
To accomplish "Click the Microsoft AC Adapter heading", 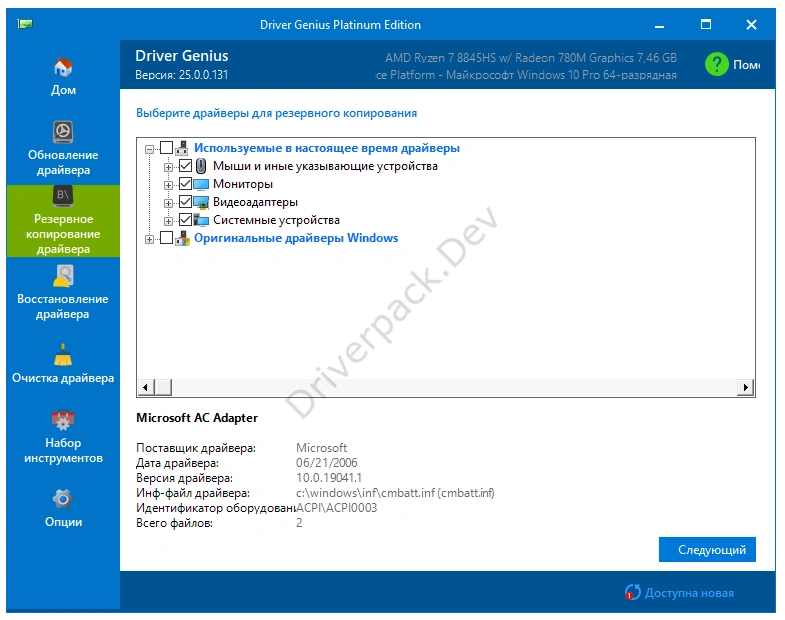I will [197, 418].
